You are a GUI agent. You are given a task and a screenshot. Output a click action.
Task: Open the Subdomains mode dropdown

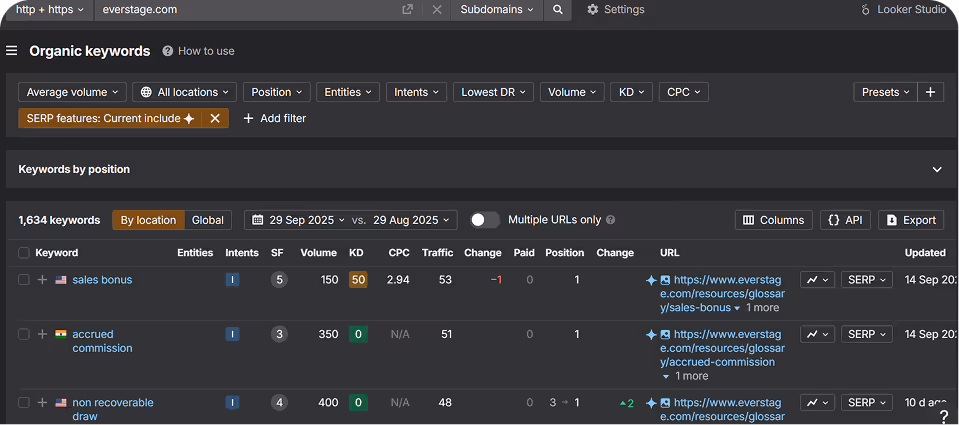[x=497, y=10]
